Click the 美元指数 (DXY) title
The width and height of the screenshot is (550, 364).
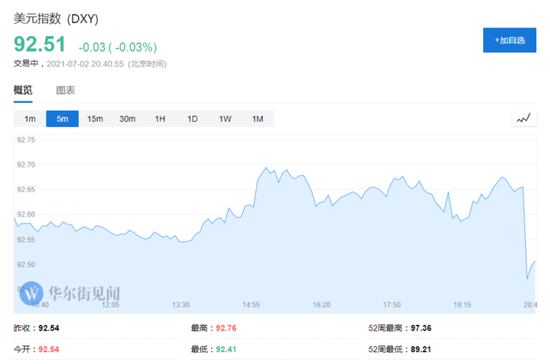[56, 18]
